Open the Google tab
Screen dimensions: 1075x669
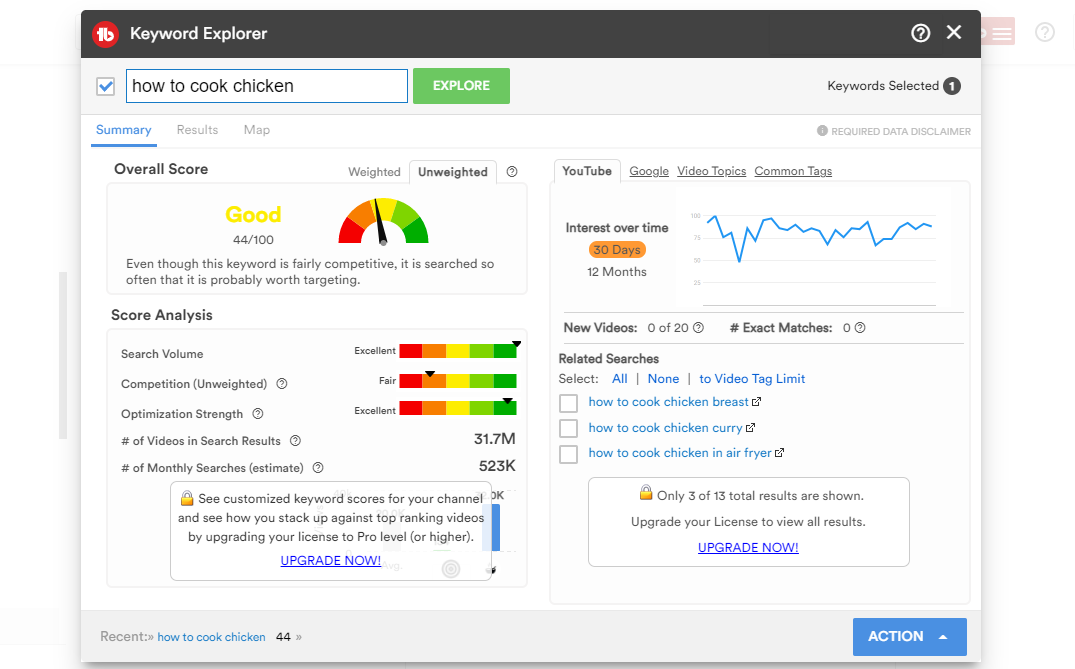point(649,171)
